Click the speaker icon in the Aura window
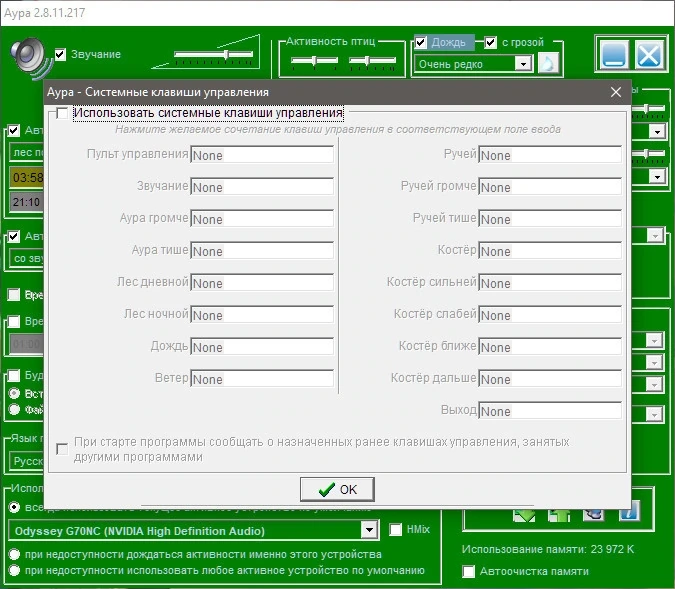Screen dimensions: 675x589 [31, 58]
